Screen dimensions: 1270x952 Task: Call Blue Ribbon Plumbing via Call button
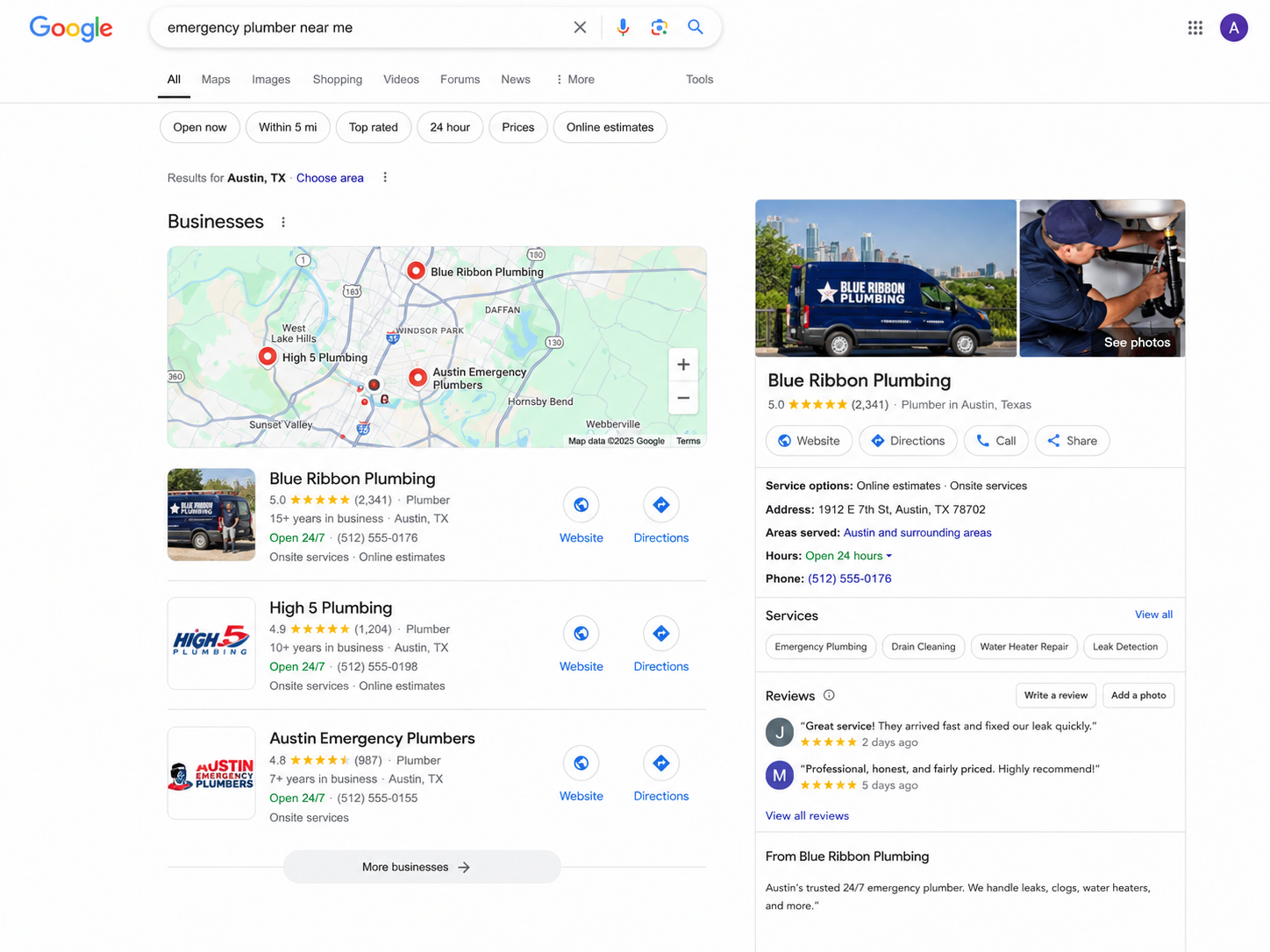(996, 441)
